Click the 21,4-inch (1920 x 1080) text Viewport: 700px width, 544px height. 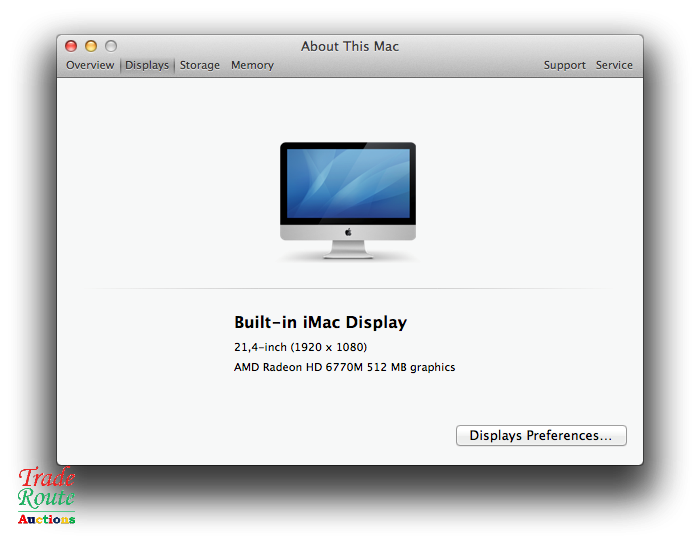300,347
